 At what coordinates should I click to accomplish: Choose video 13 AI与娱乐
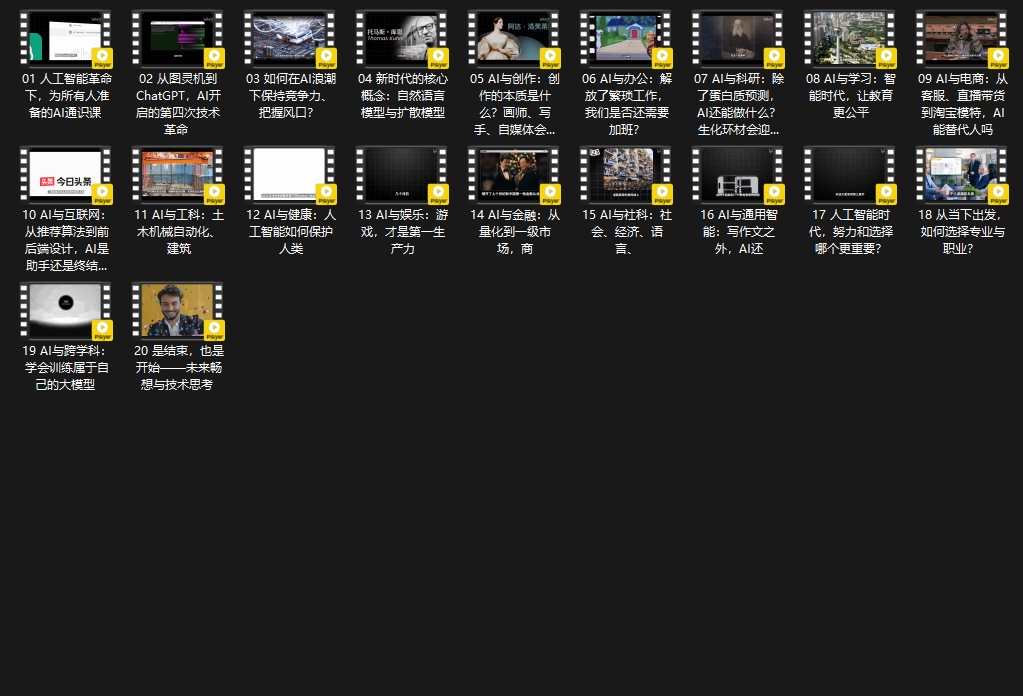click(x=402, y=175)
